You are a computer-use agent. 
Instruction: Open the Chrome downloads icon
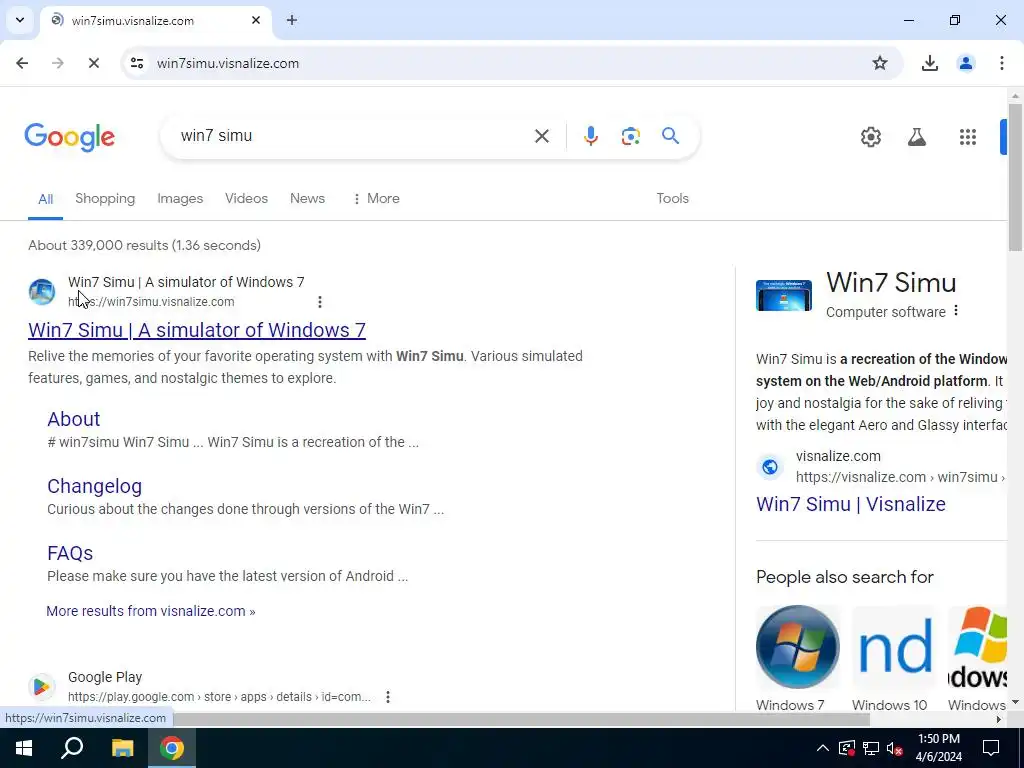[929, 63]
